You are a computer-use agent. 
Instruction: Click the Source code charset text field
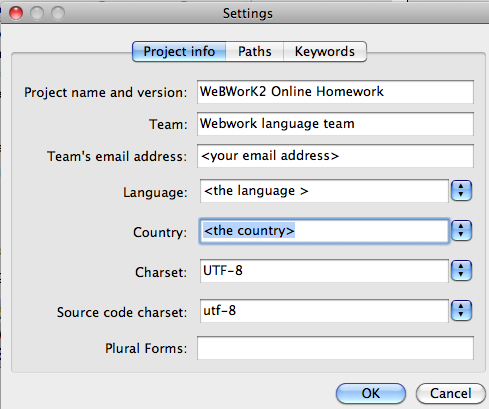(x=324, y=311)
